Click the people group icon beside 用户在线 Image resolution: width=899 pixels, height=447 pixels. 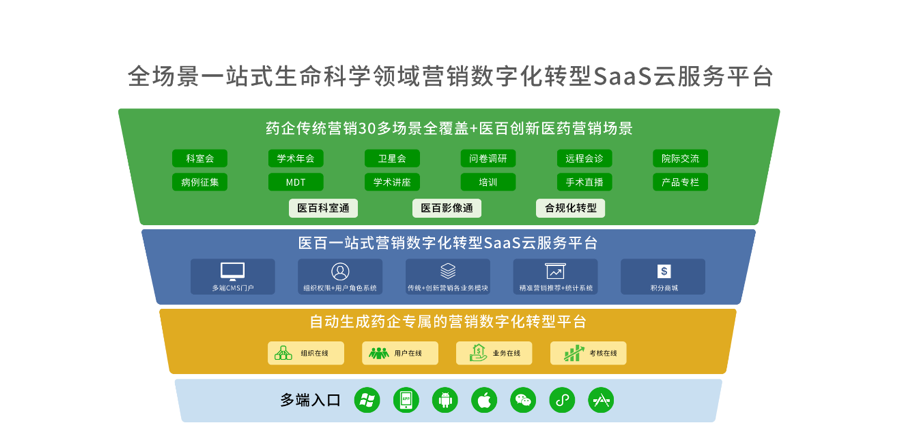378,353
